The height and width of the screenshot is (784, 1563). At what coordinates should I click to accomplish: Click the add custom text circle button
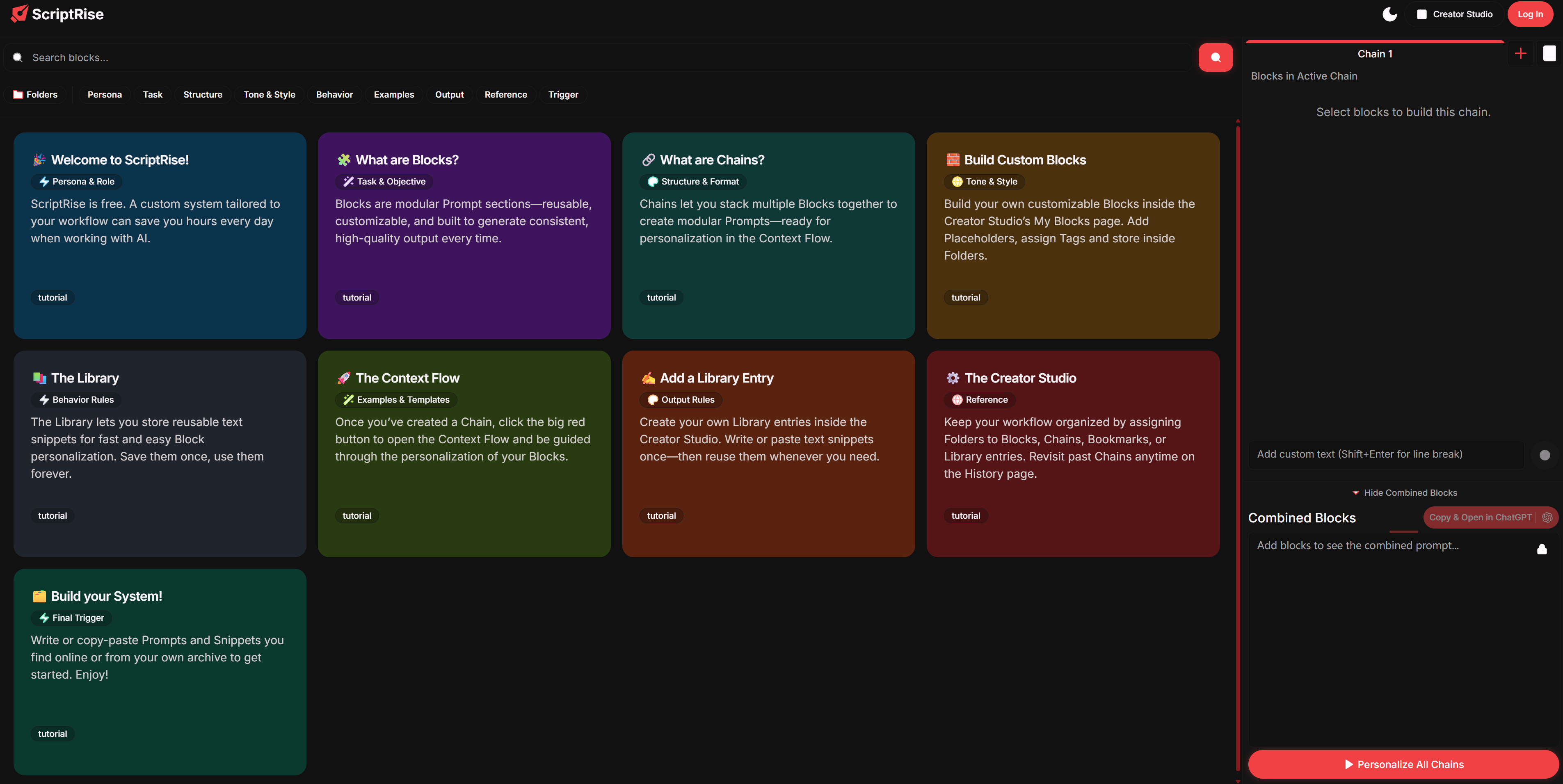pyautogui.click(x=1544, y=455)
